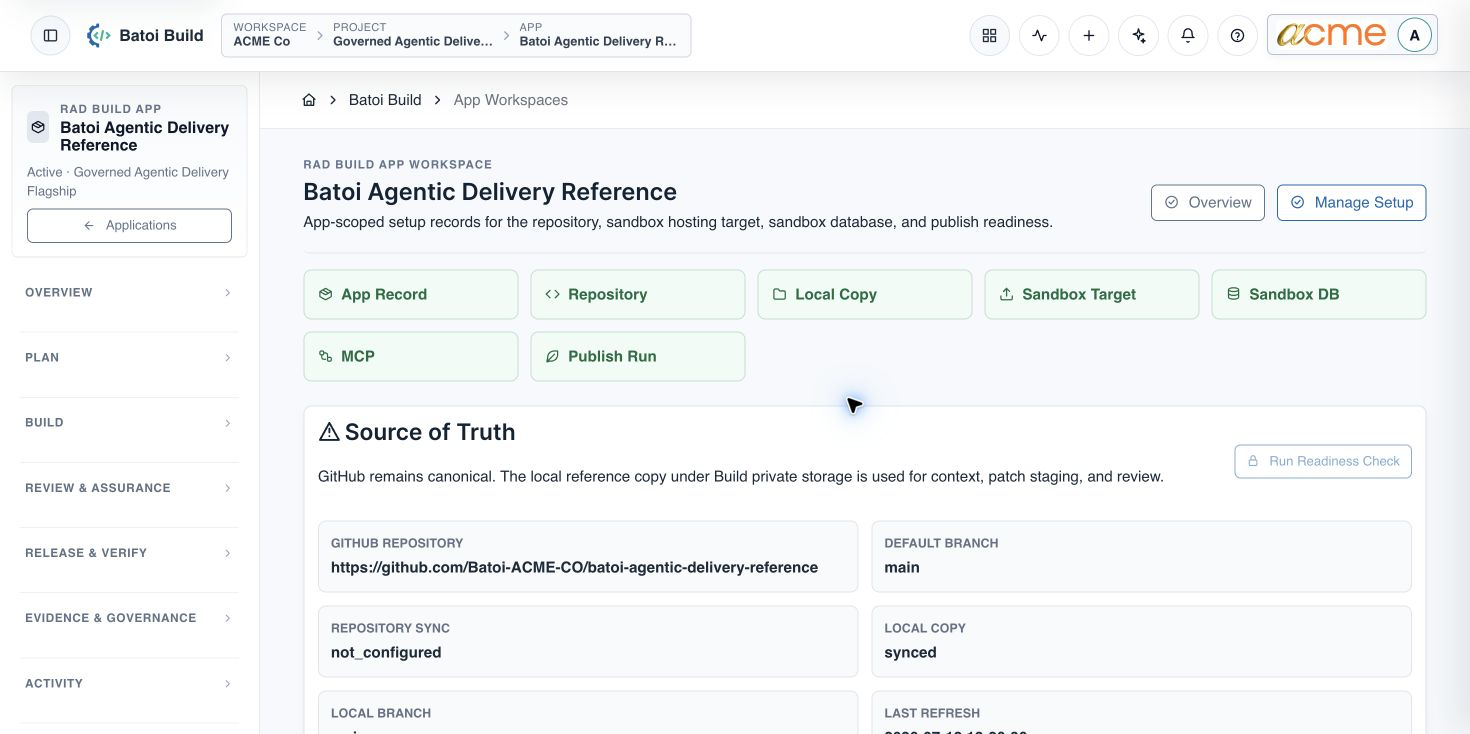Expand the ACTIVITY sidebar section
Screen dimensions: 1470x734
coord(129,683)
